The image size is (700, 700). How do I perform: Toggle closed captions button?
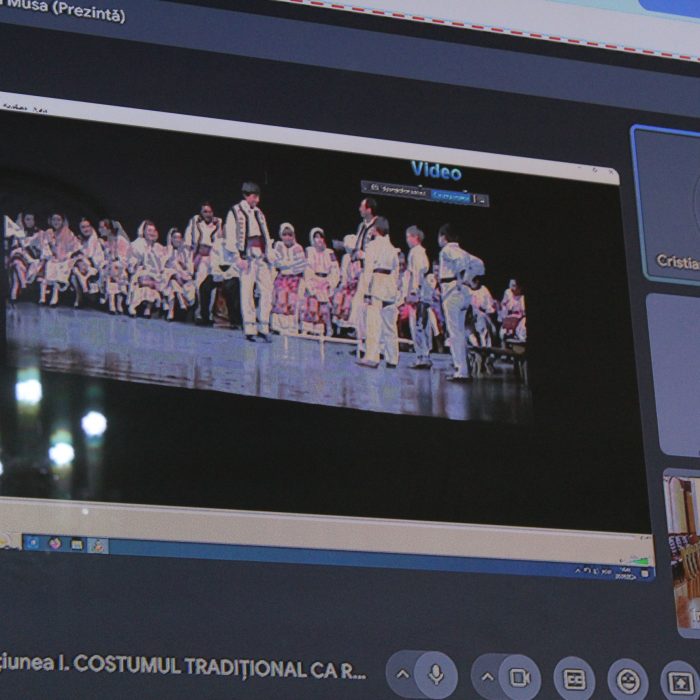click(574, 679)
